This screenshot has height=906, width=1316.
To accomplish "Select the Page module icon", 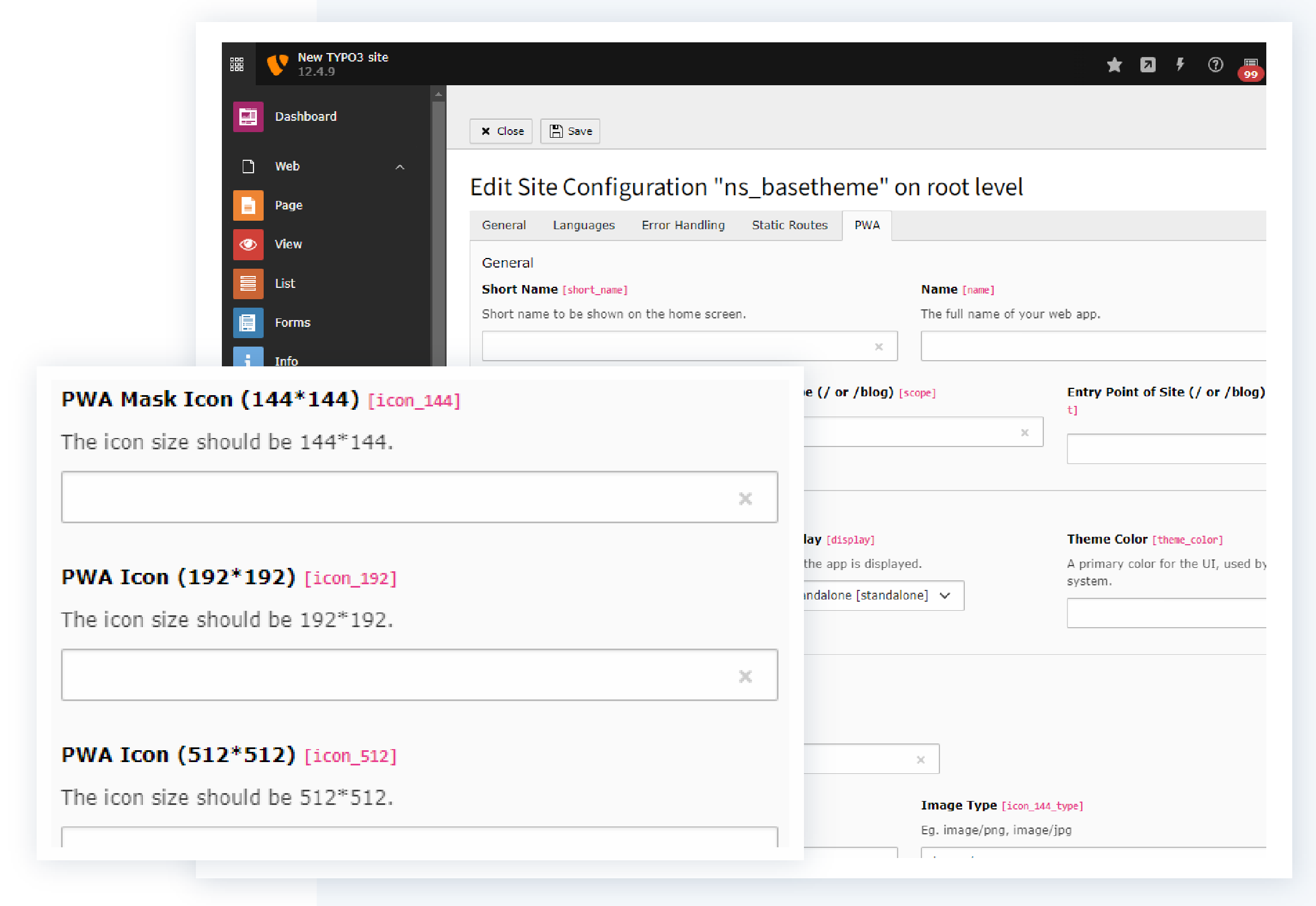I will click(248, 205).
